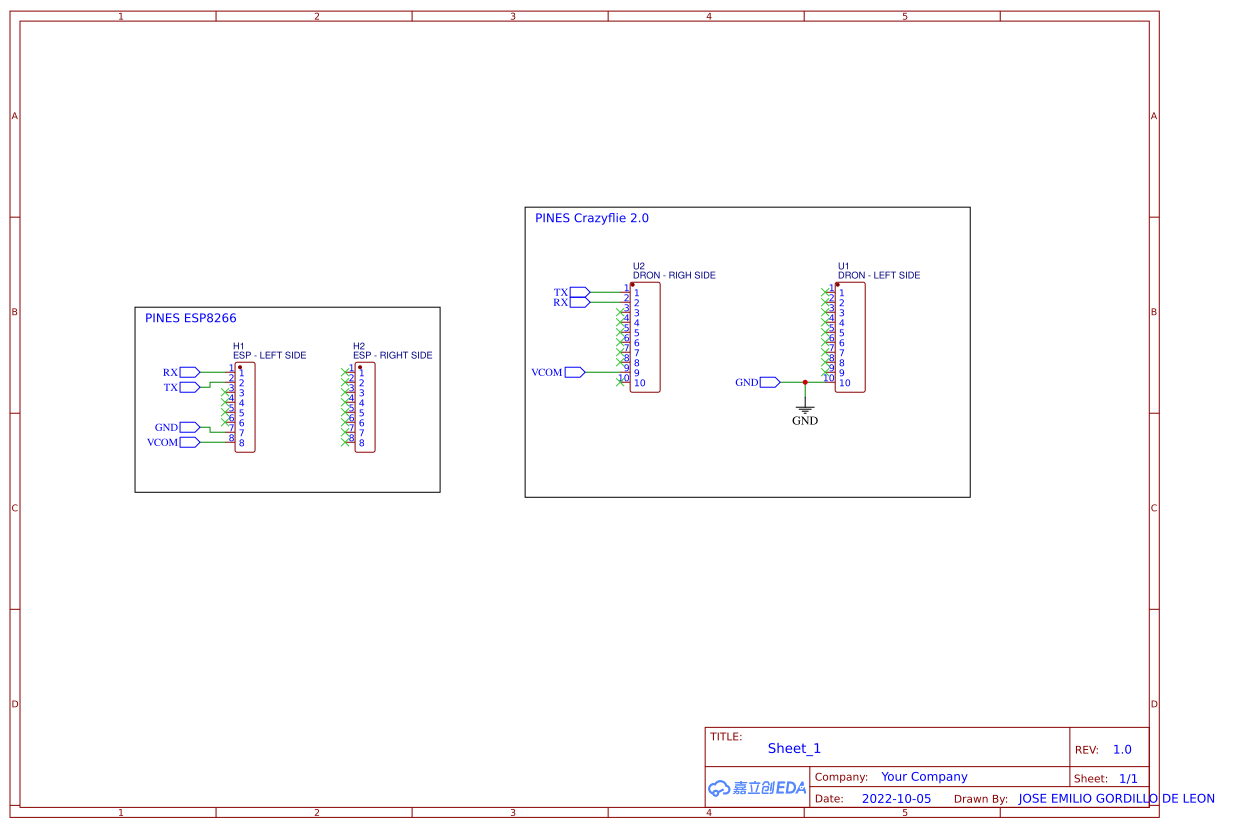
Task: Click the Sheet_1 title field
Action: pos(794,748)
